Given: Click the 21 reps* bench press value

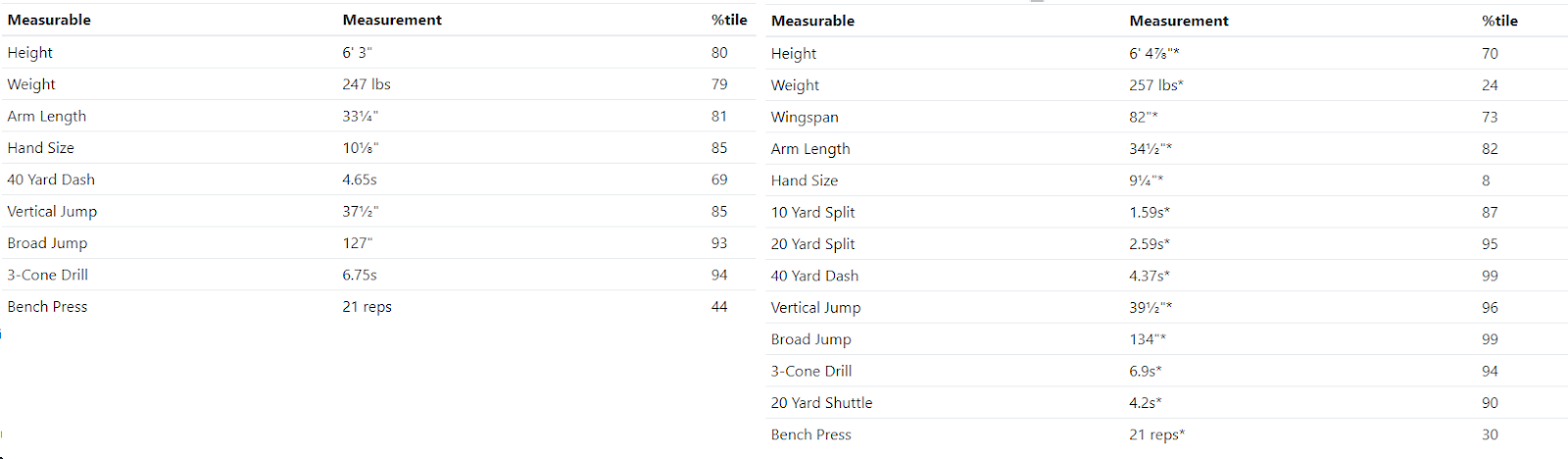Looking at the screenshot, I should click(x=1156, y=434).
